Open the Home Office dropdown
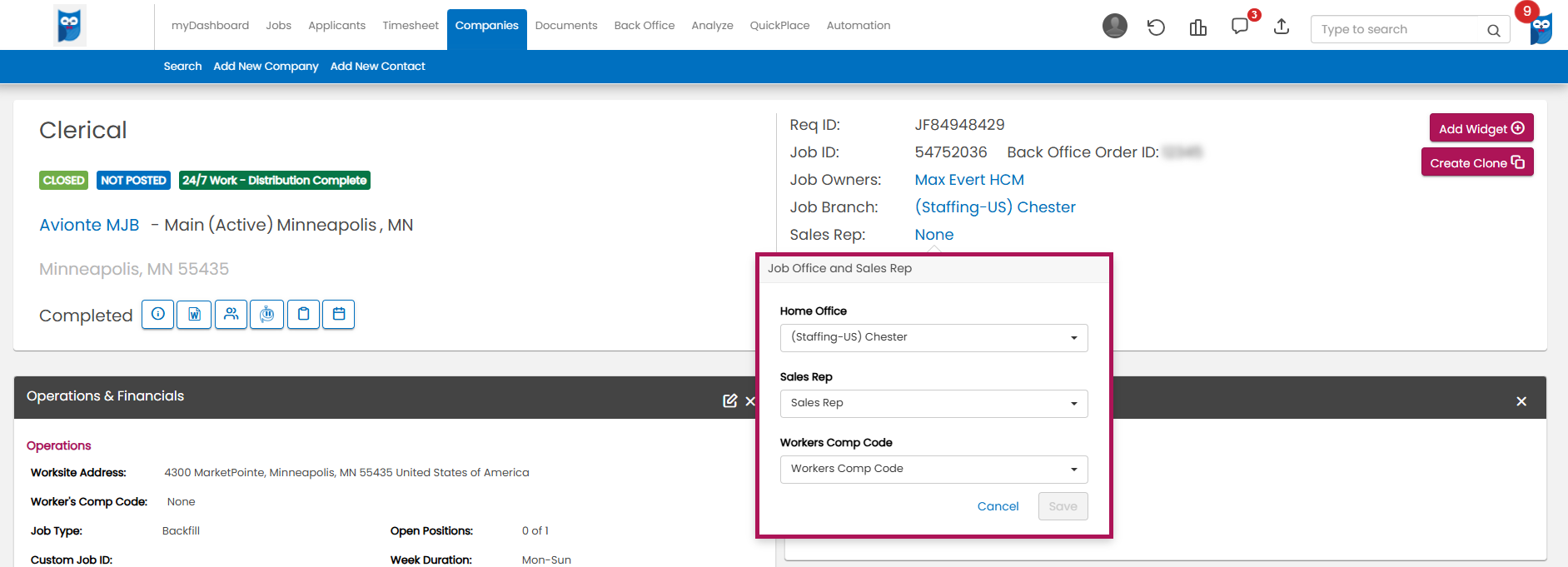Screen dimensions: 1568x567 [933, 338]
